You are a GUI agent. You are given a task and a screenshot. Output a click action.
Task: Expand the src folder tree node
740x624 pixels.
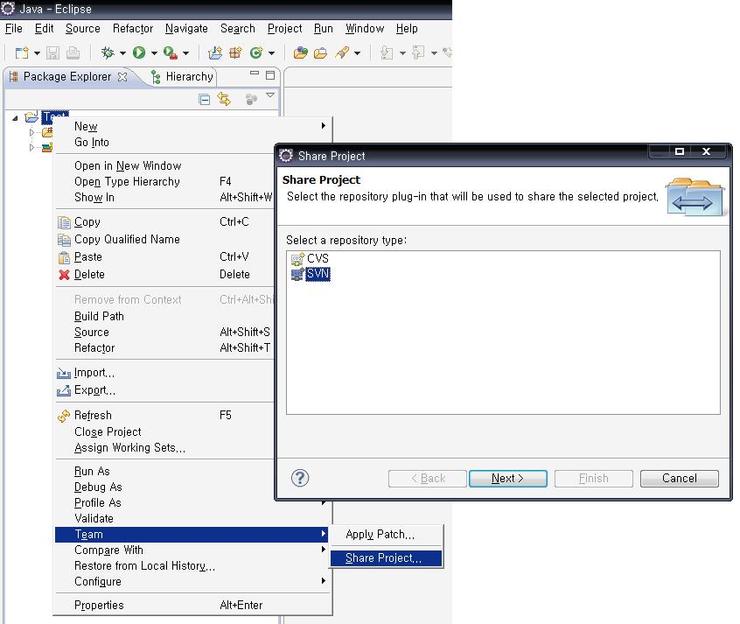pos(32,133)
